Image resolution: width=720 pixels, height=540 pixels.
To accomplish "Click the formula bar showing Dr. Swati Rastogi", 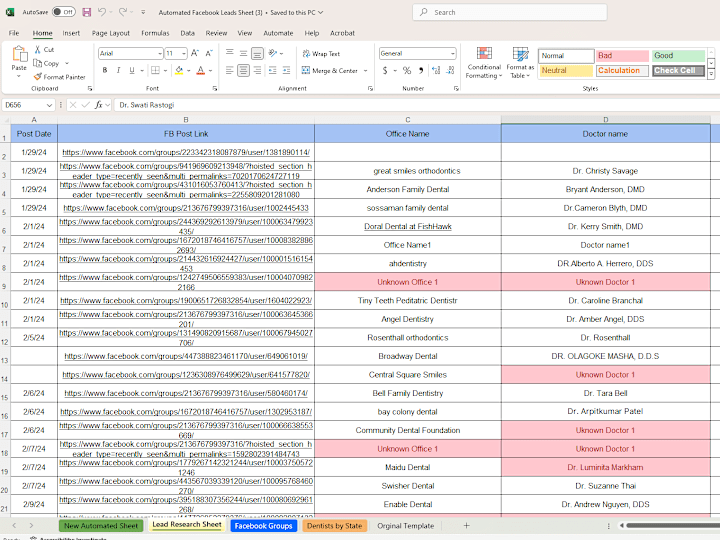I will [x=417, y=105].
